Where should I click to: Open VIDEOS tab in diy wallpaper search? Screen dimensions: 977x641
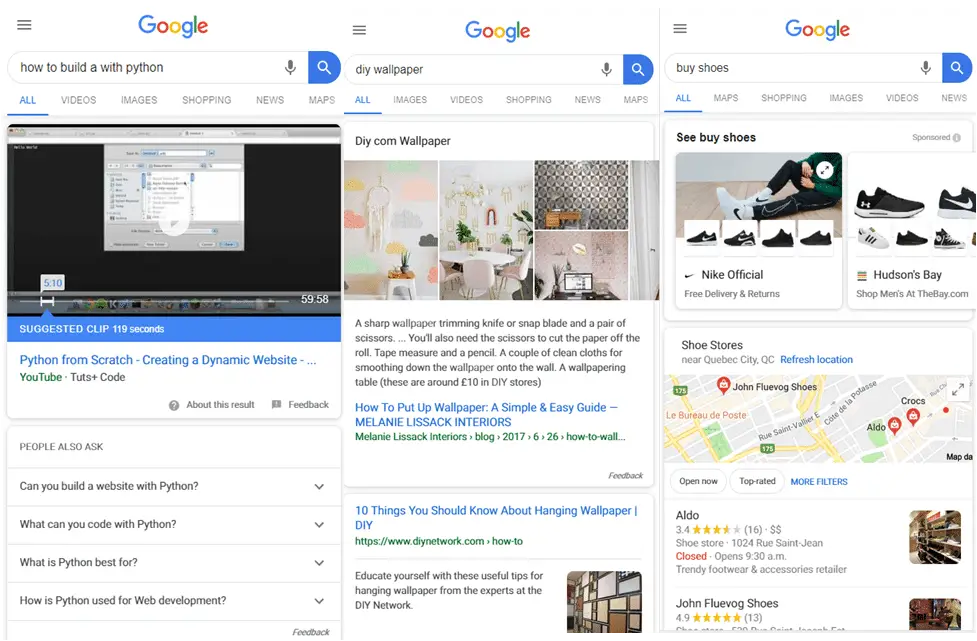pos(467,100)
